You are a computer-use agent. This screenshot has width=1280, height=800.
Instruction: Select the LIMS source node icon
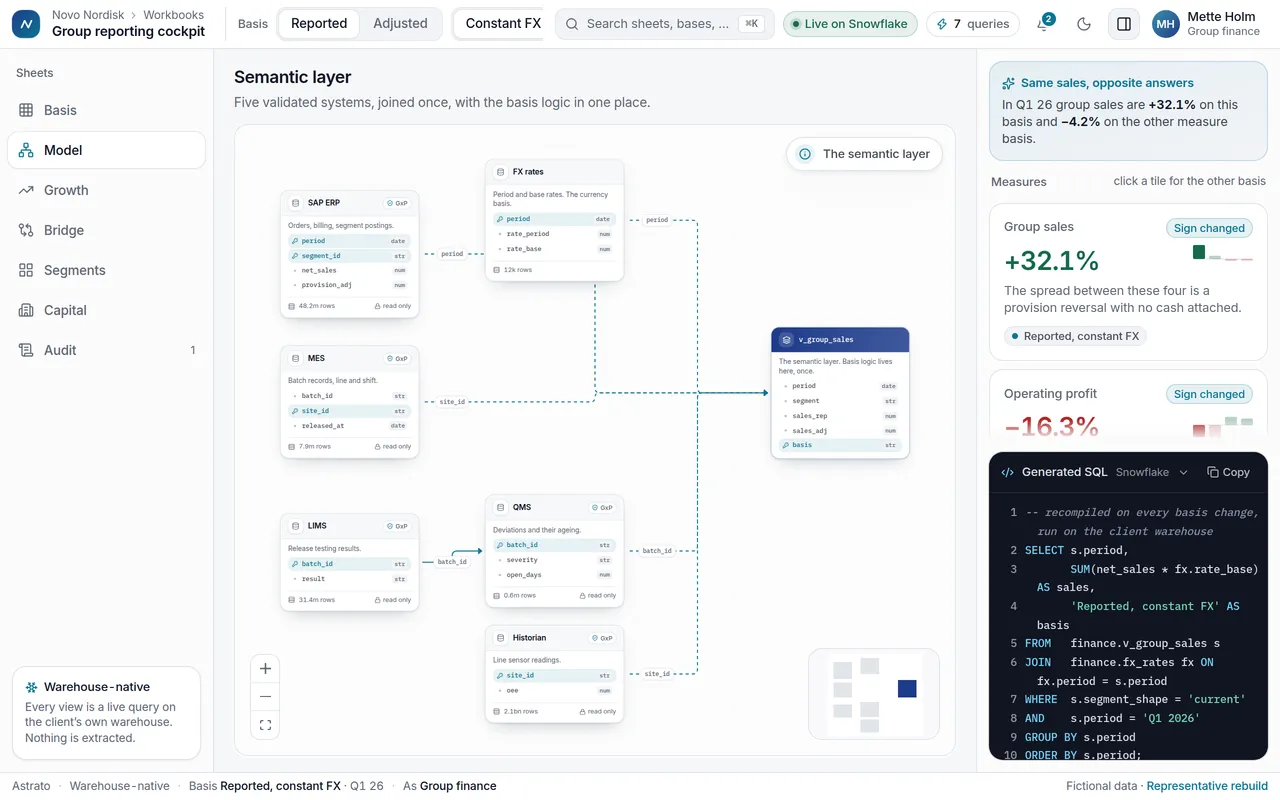tap(296, 526)
